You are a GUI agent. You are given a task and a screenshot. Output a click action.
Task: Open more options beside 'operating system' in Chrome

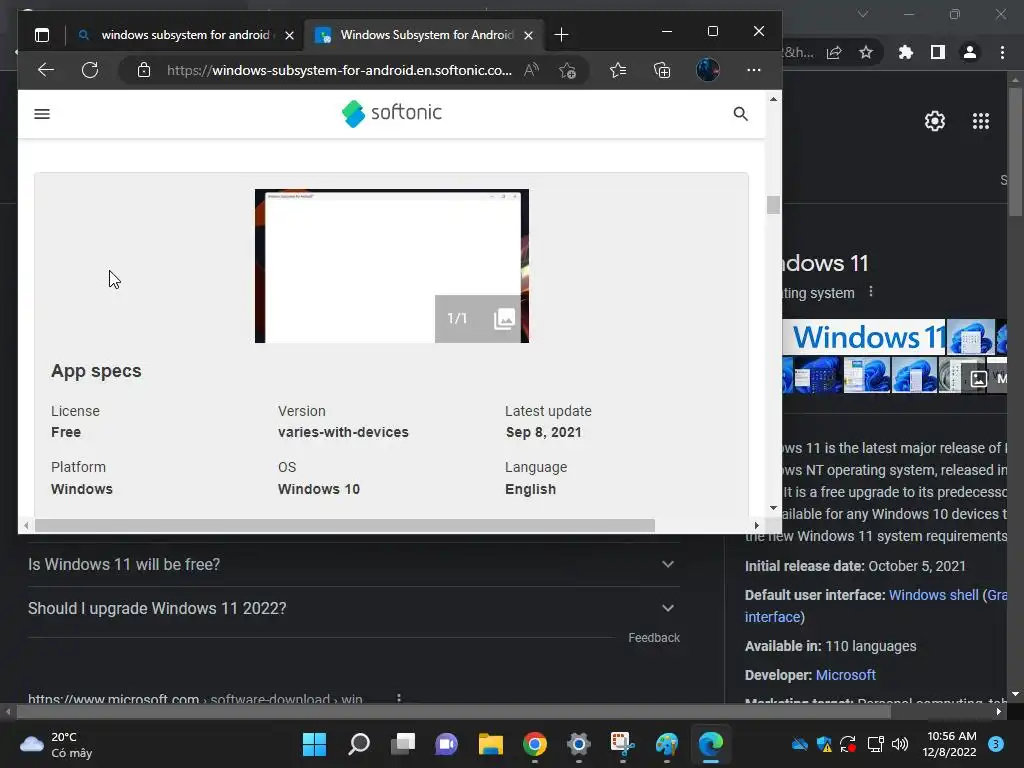(x=871, y=292)
